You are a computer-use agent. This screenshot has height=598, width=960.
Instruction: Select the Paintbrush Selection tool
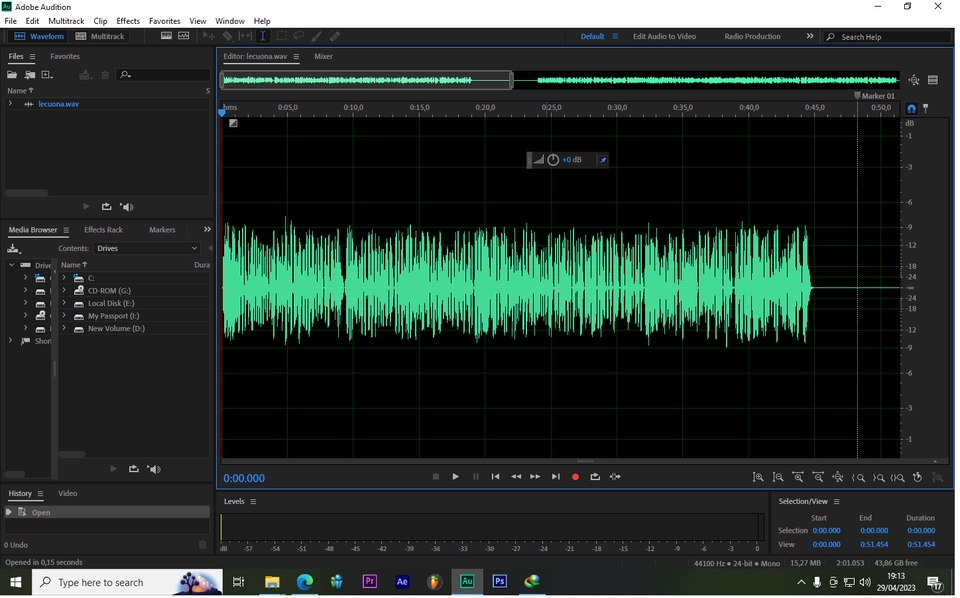(317, 36)
